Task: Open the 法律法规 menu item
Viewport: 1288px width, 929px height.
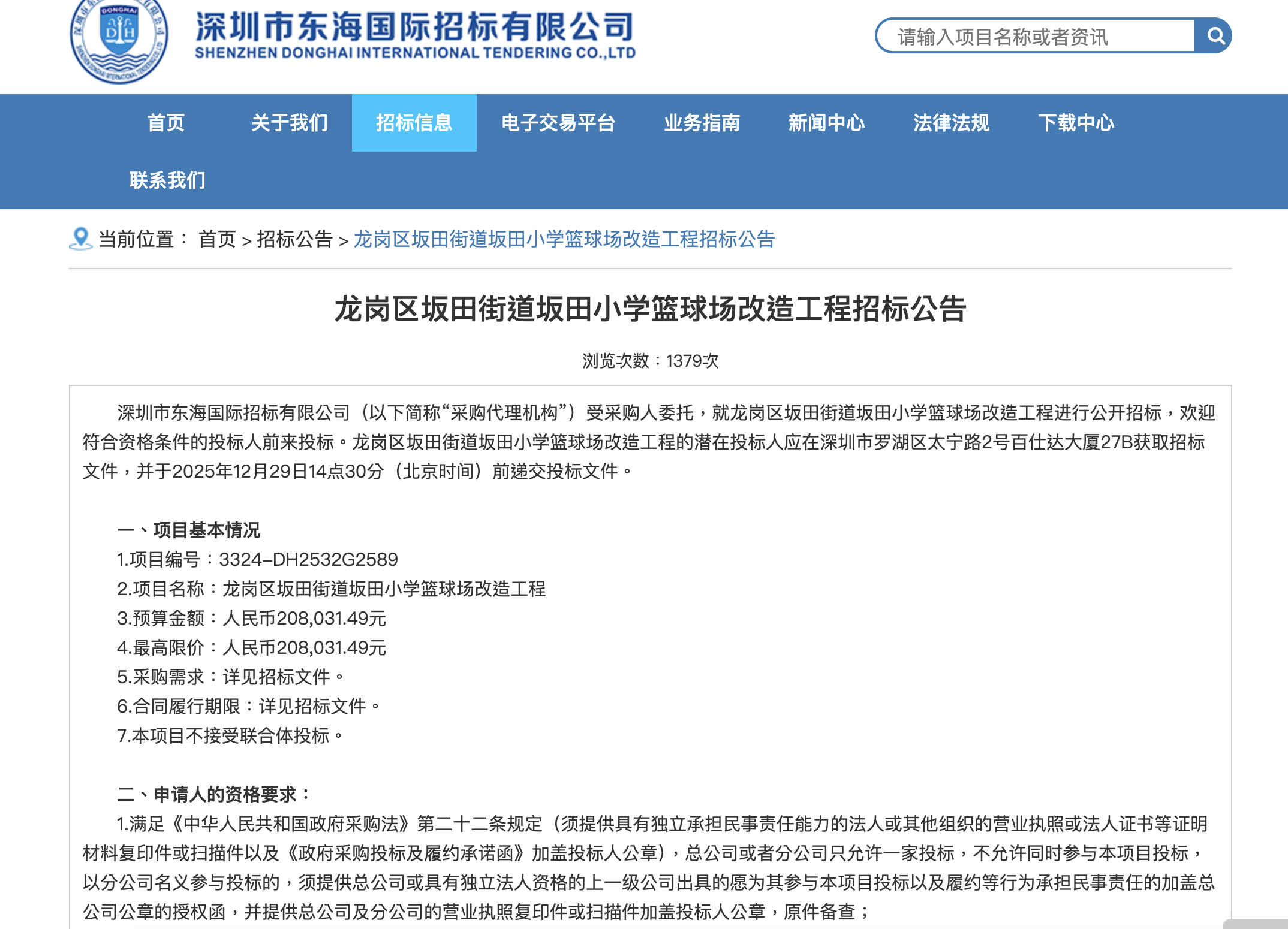Action: pos(951,123)
